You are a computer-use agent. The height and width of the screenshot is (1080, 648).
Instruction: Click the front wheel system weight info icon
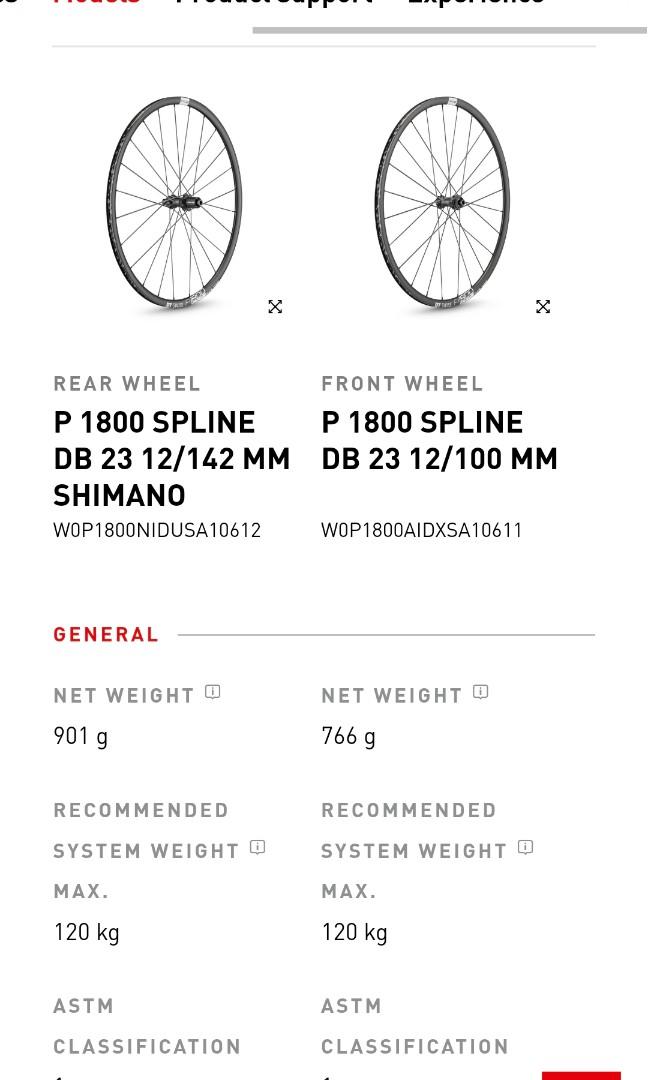(x=525, y=847)
